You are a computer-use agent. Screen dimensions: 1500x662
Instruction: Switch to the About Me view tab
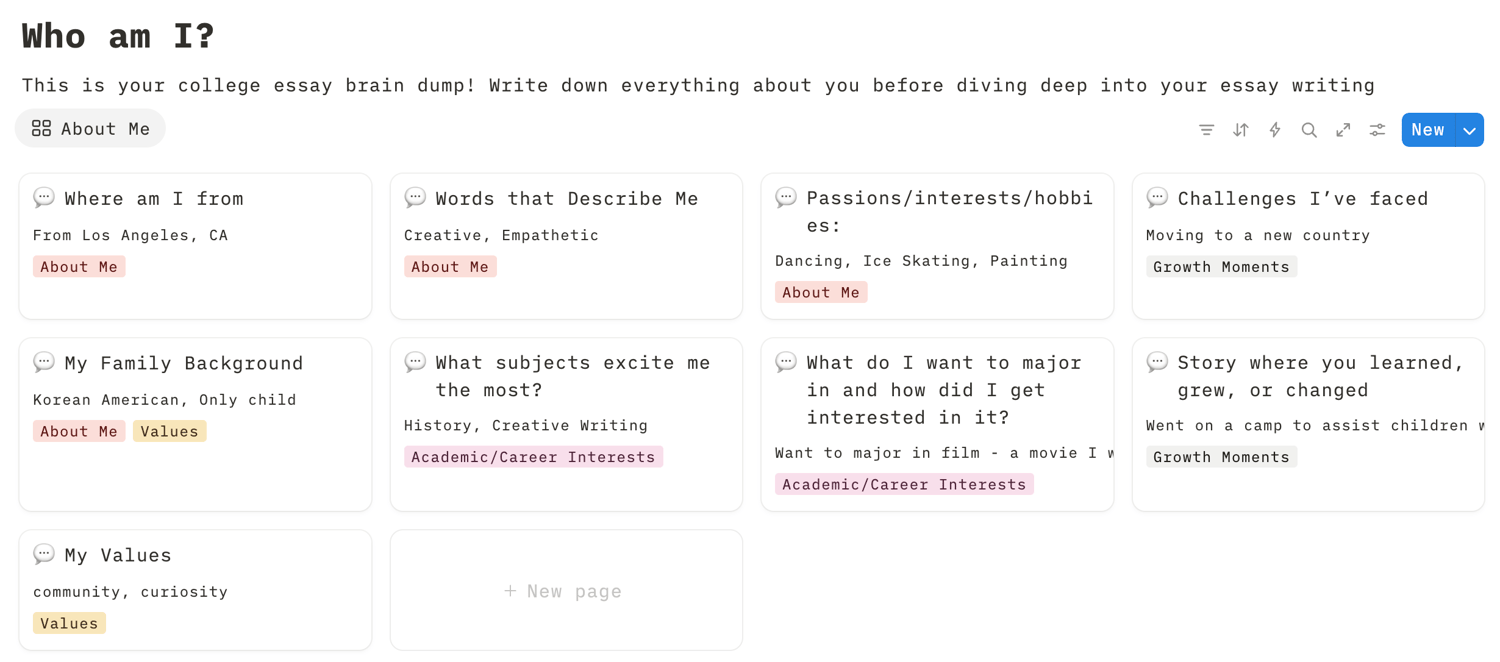(x=91, y=129)
